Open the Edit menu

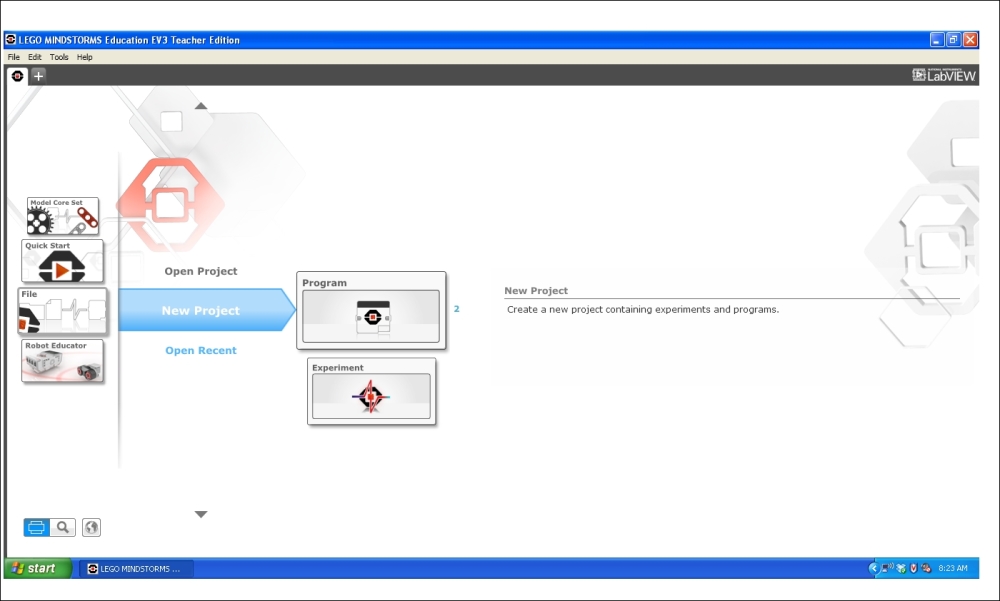point(34,57)
